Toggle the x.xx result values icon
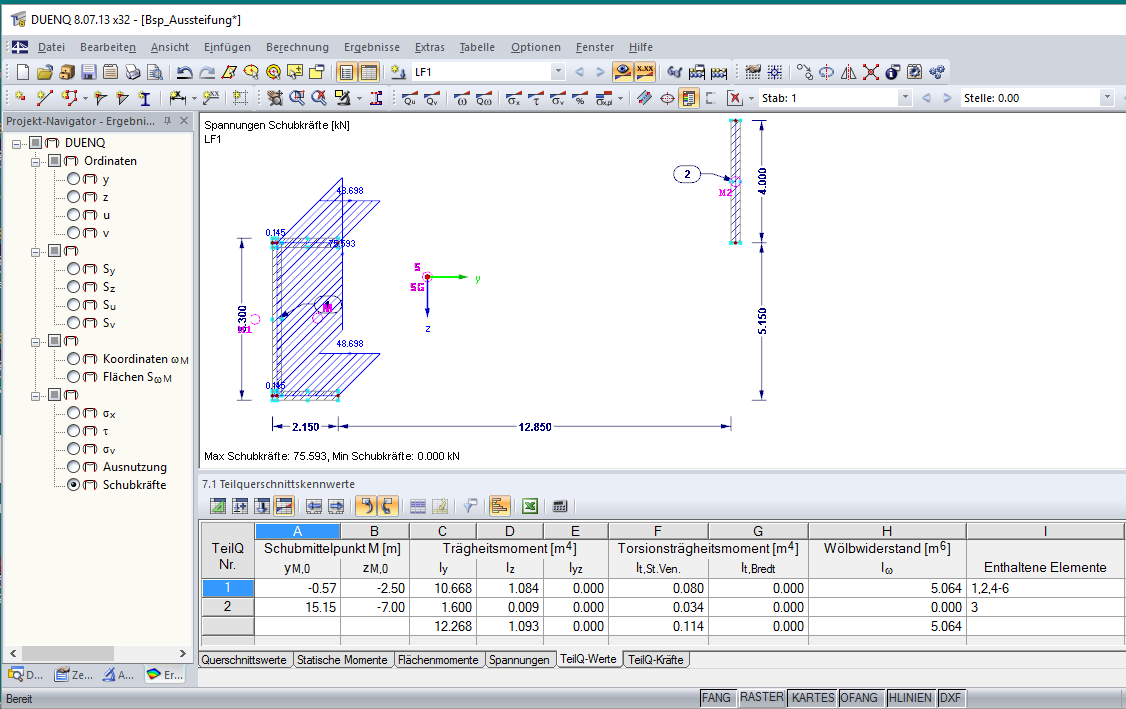 point(645,72)
